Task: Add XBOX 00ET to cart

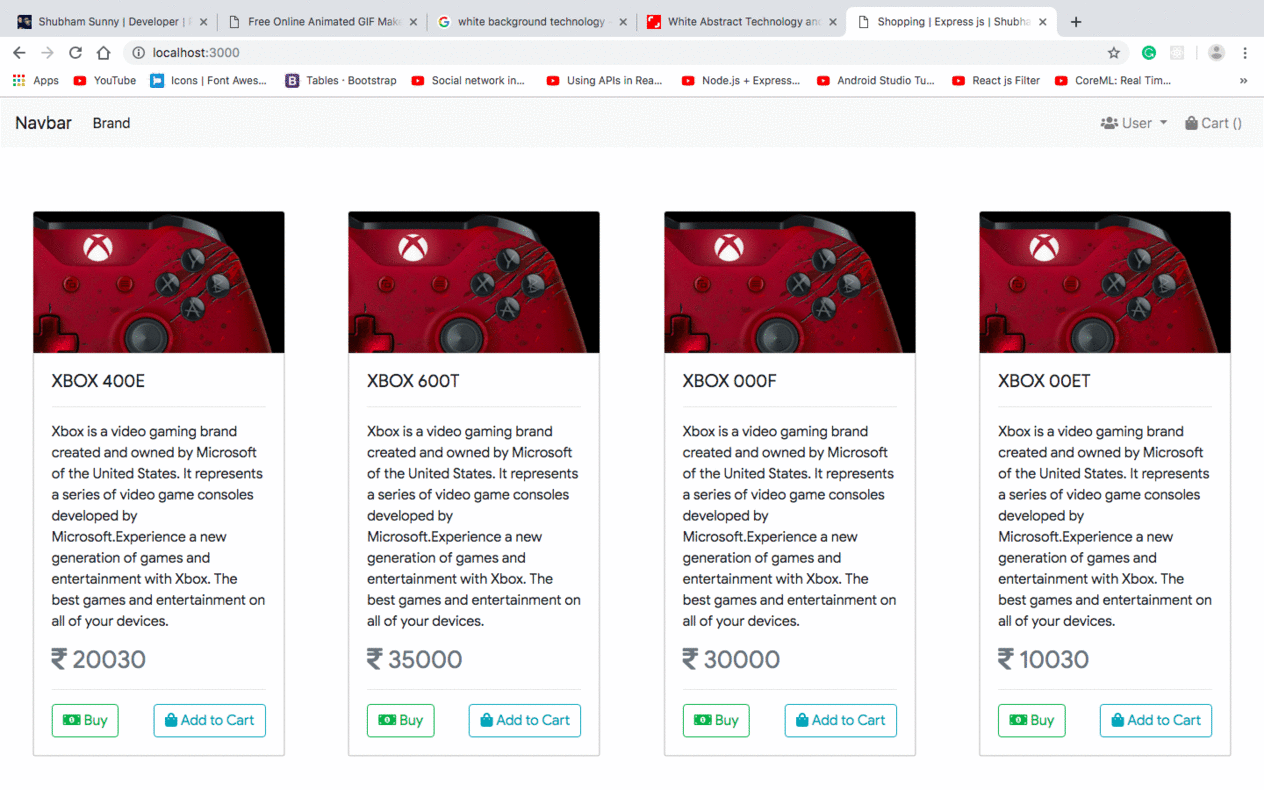Action: pyautogui.click(x=1155, y=720)
